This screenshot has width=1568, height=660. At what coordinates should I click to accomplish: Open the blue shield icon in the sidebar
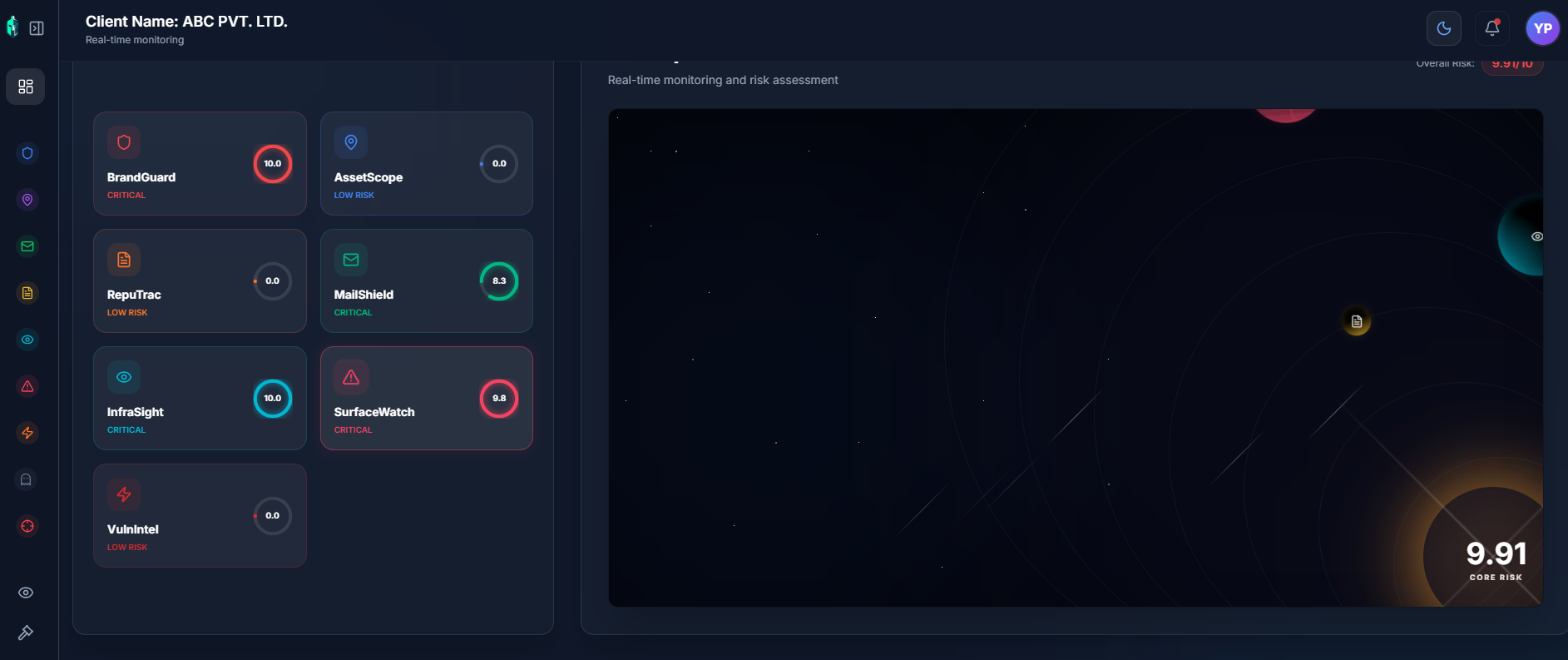27,153
